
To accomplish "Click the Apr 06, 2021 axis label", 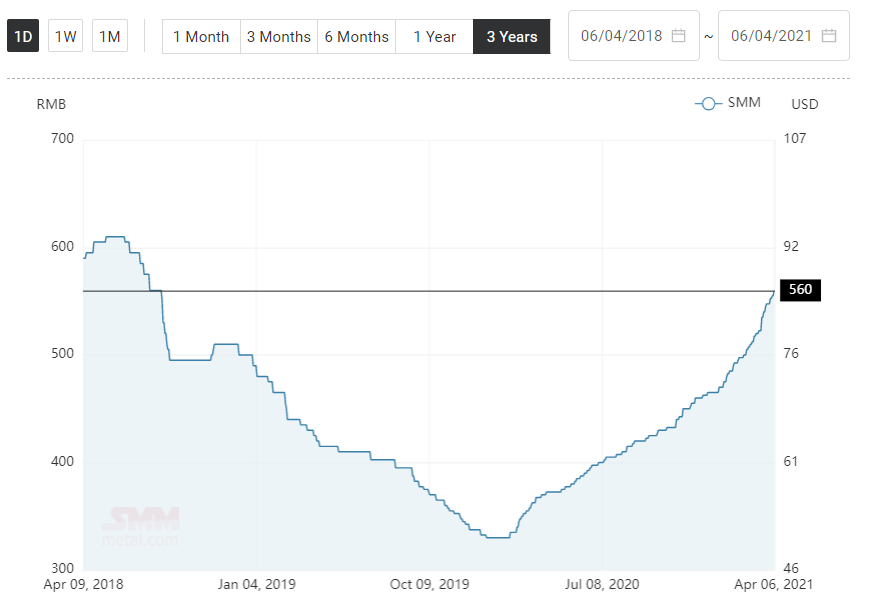I will point(773,585).
